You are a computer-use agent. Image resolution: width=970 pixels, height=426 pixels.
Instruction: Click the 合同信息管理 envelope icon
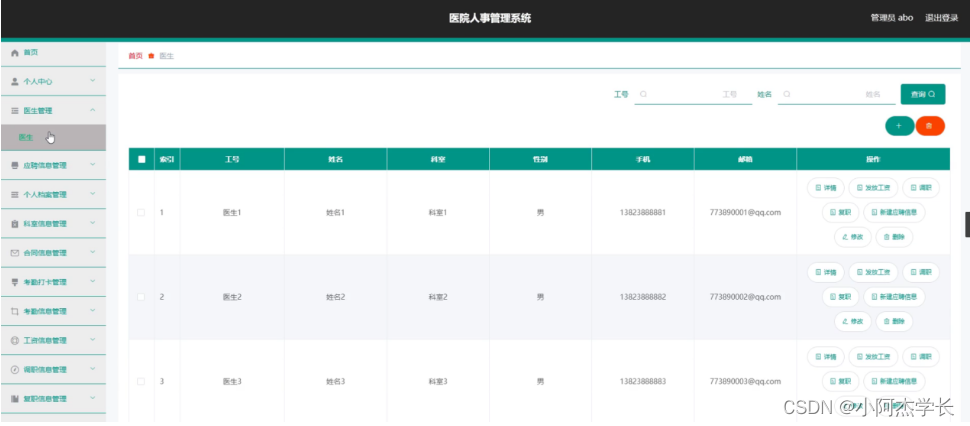point(15,253)
